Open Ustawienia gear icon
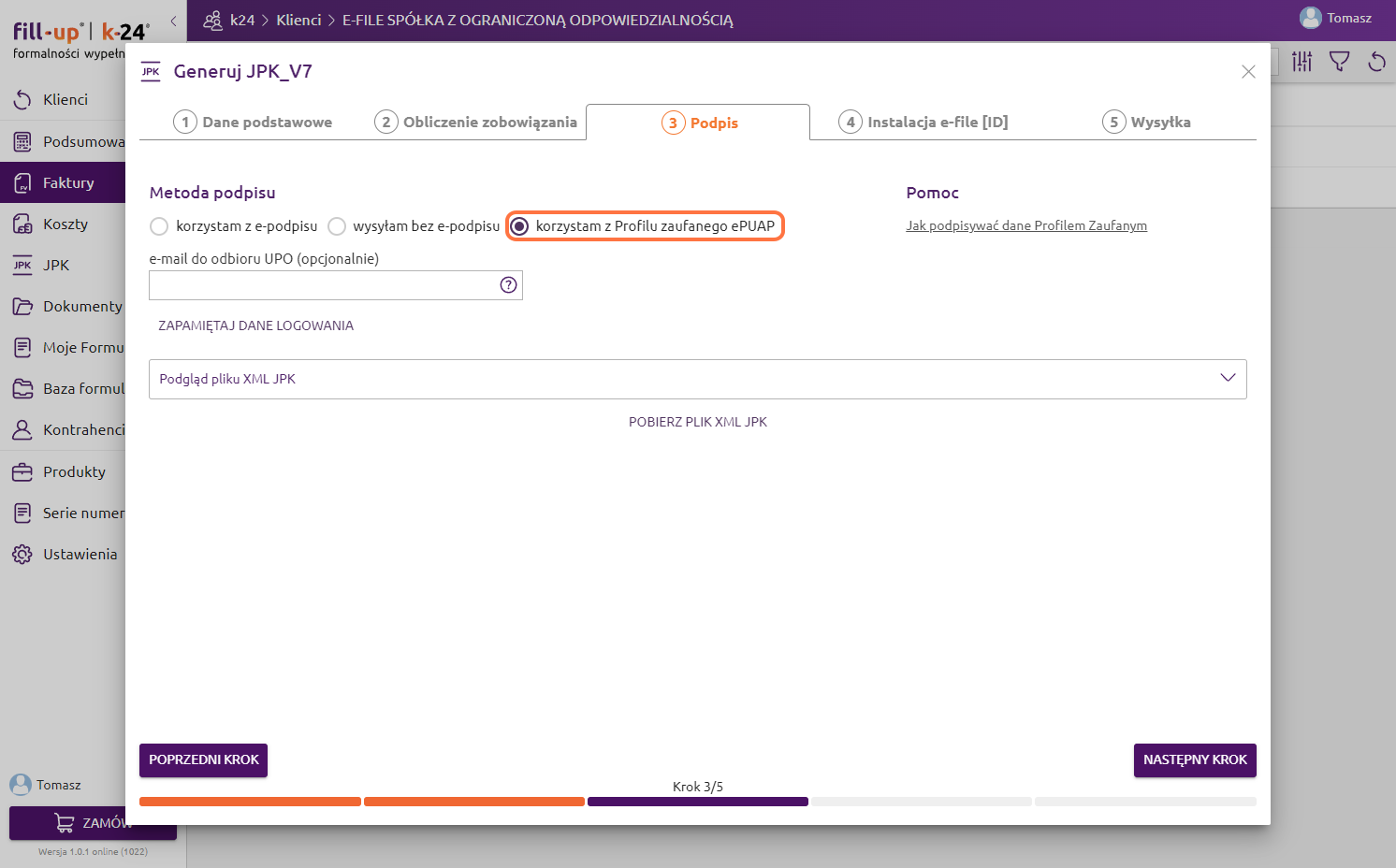Viewport: 1396px width, 868px height. pyautogui.click(x=22, y=555)
